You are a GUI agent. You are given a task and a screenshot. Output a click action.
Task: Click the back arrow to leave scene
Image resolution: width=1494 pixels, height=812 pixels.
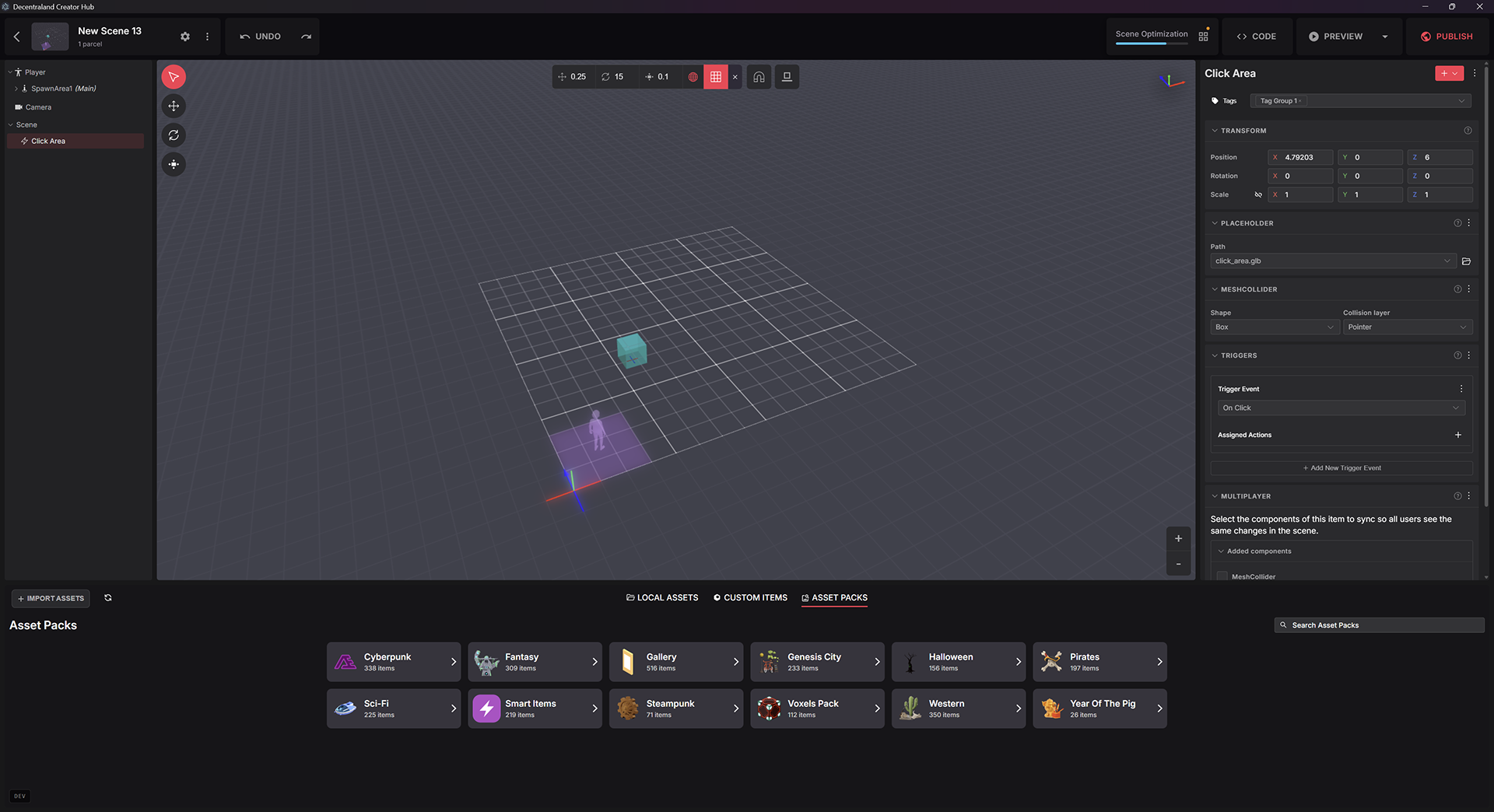pos(17,37)
